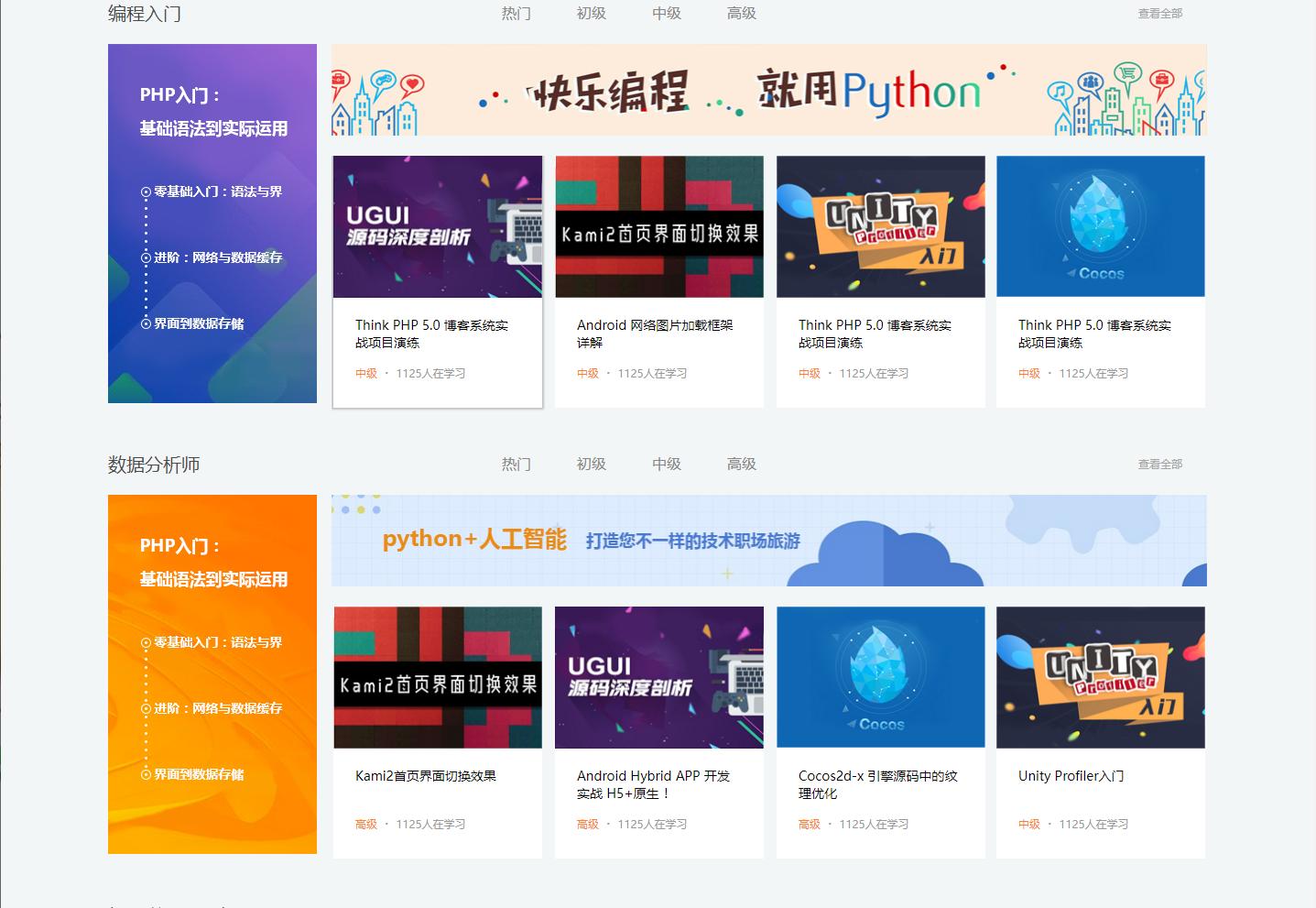Select the 高级 filter under 数据分析师
1316x908 pixels.
[741, 465]
